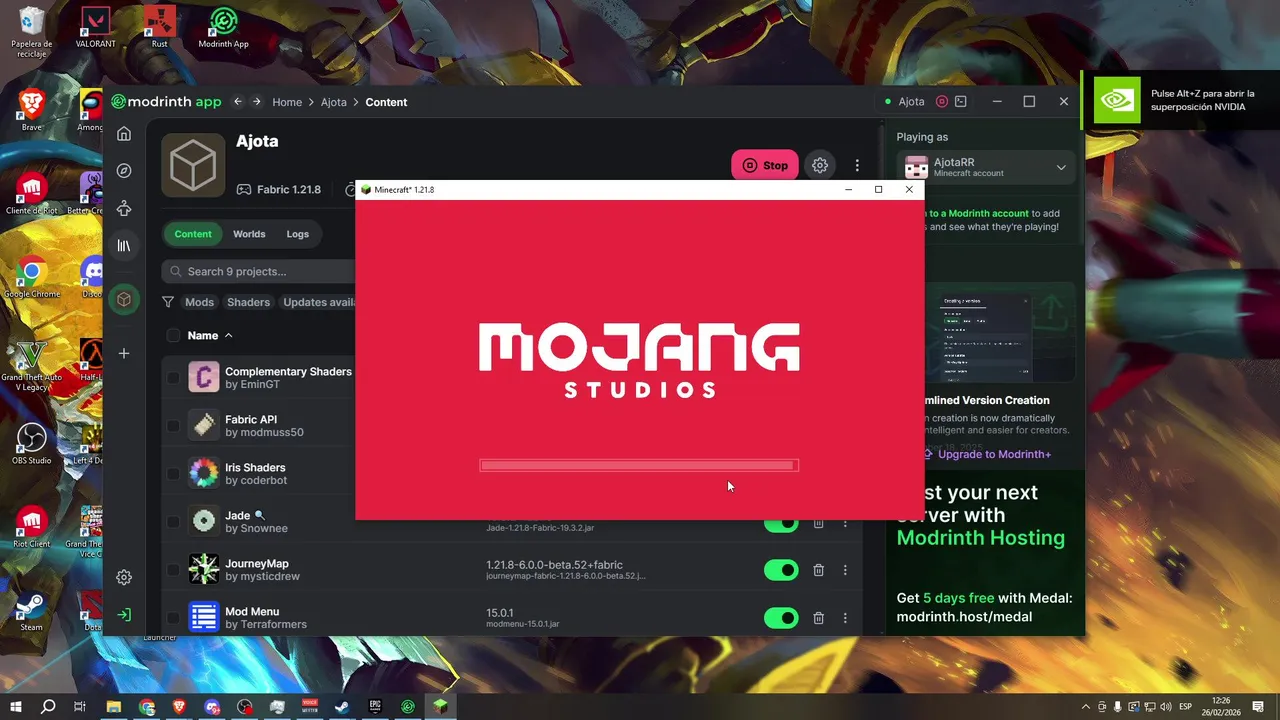Select the Ajota instance cube in sidebar
Image resolution: width=1280 pixels, height=720 pixels.
coord(124,299)
